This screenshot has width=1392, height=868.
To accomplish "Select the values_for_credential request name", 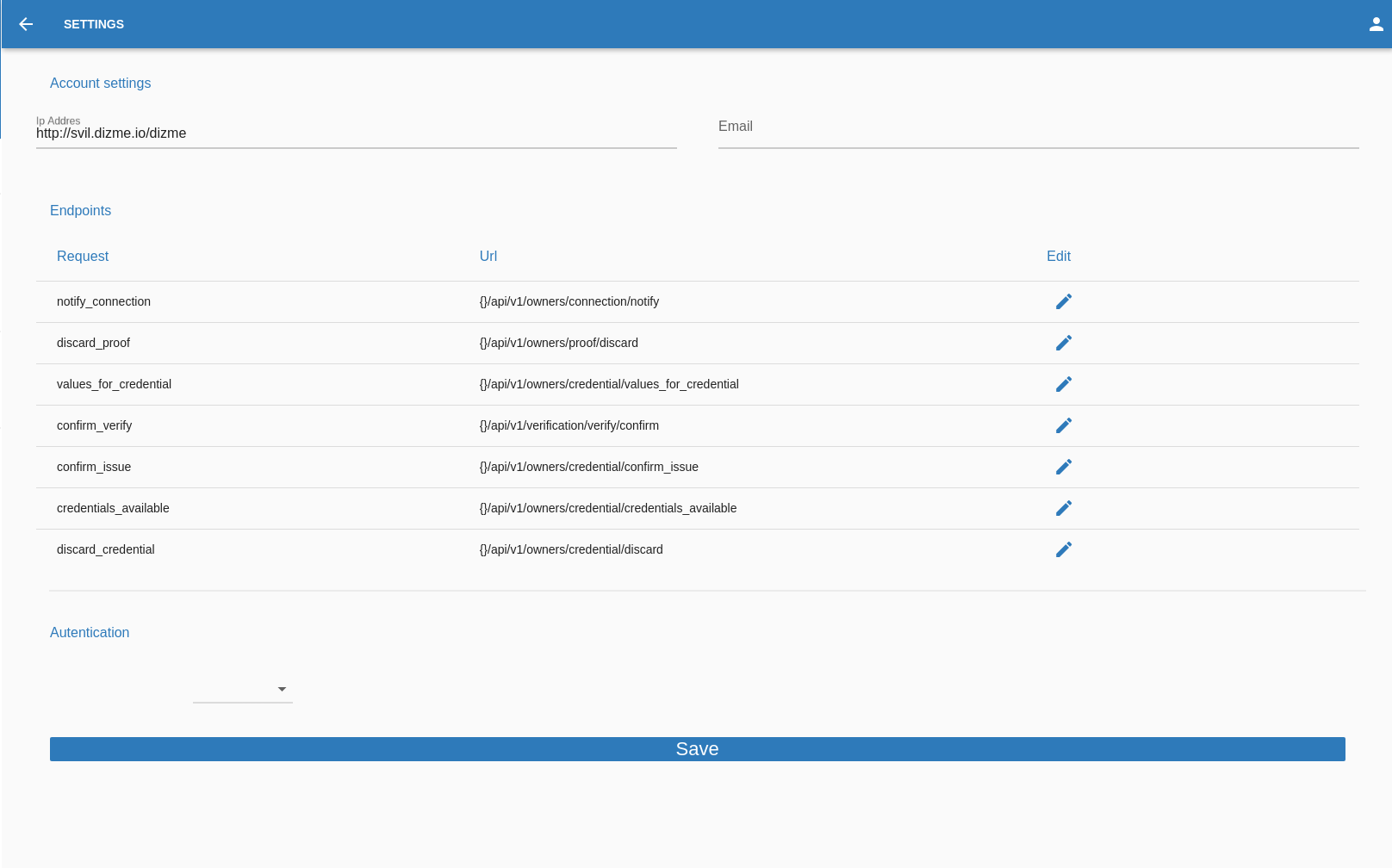I will (114, 384).
